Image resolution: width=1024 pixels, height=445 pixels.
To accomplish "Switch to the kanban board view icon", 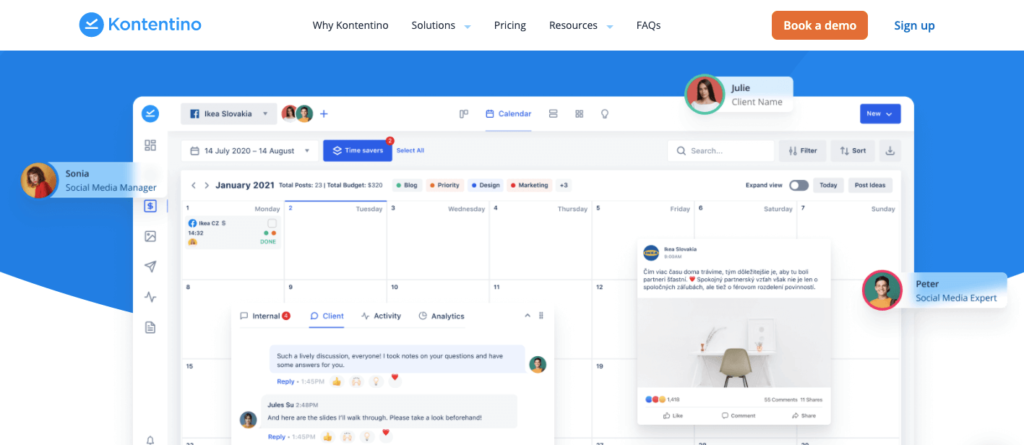I will coord(464,114).
